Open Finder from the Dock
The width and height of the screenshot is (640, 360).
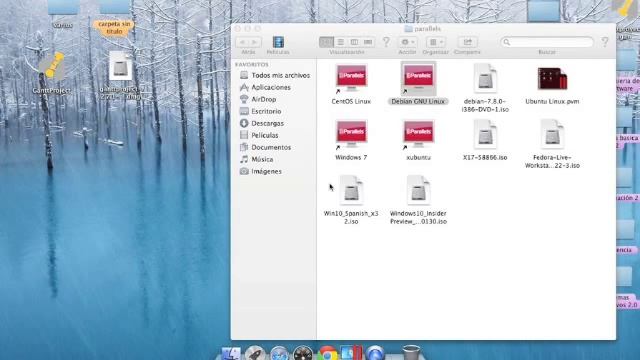[231, 353]
